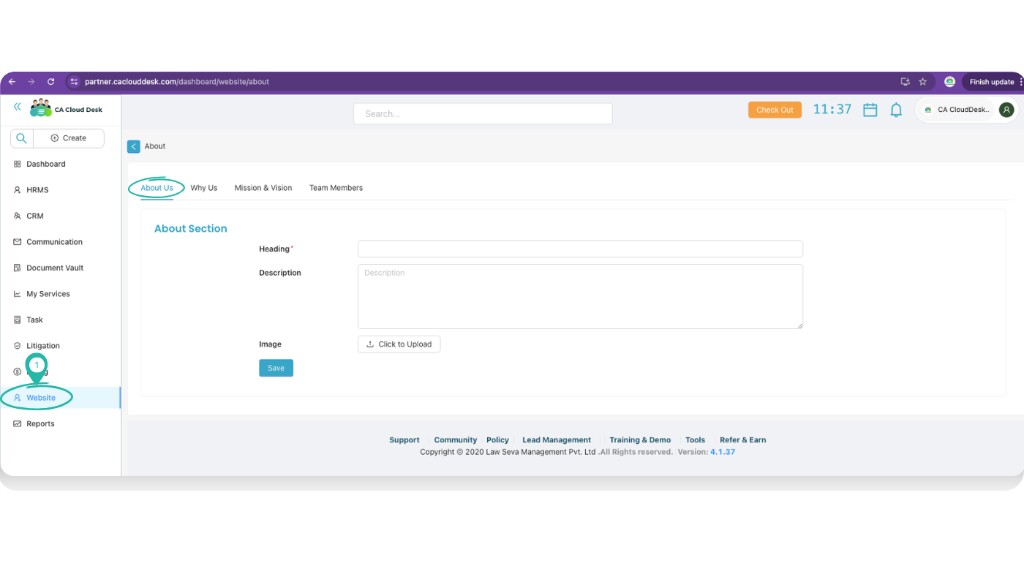Focus the Heading input field
The width and height of the screenshot is (1024, 585).
[x=580, y=249]
